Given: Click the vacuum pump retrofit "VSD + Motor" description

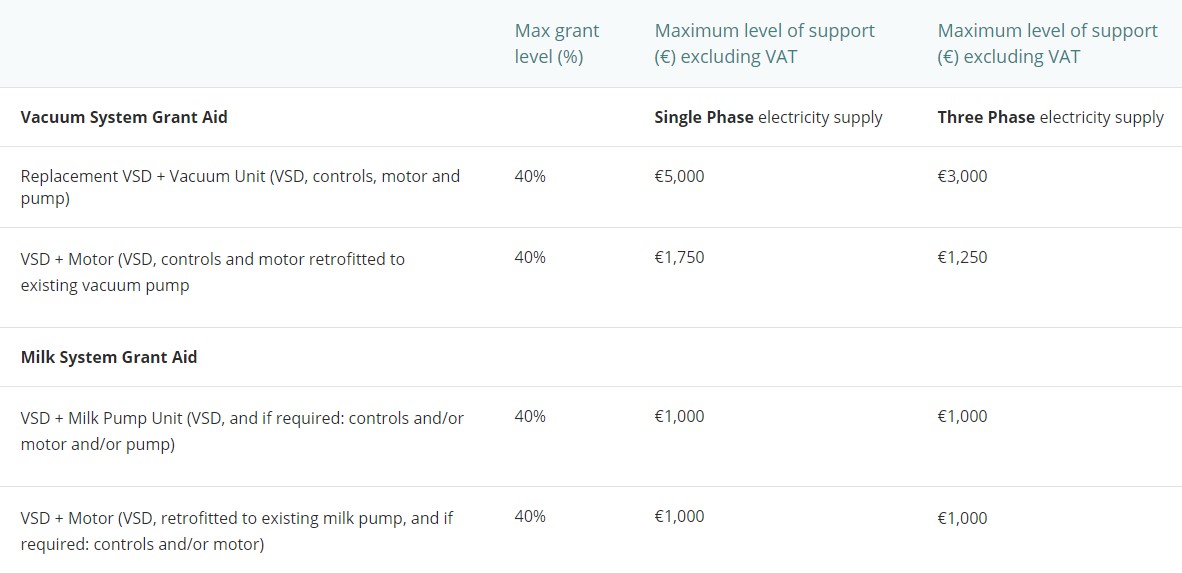Looking at the screenshot, I should click(213, 272).
